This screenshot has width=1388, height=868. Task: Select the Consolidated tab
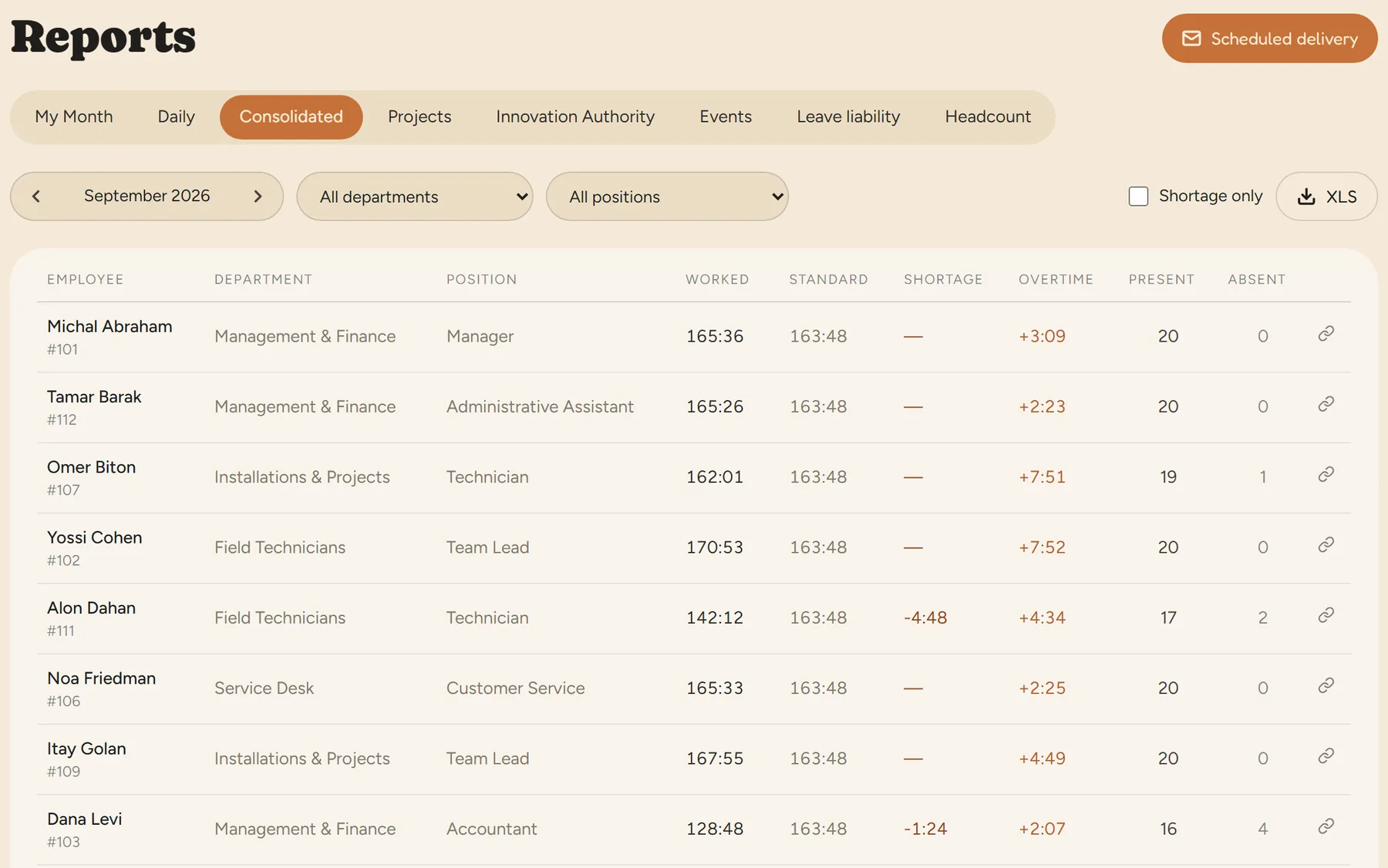(291, 117)
